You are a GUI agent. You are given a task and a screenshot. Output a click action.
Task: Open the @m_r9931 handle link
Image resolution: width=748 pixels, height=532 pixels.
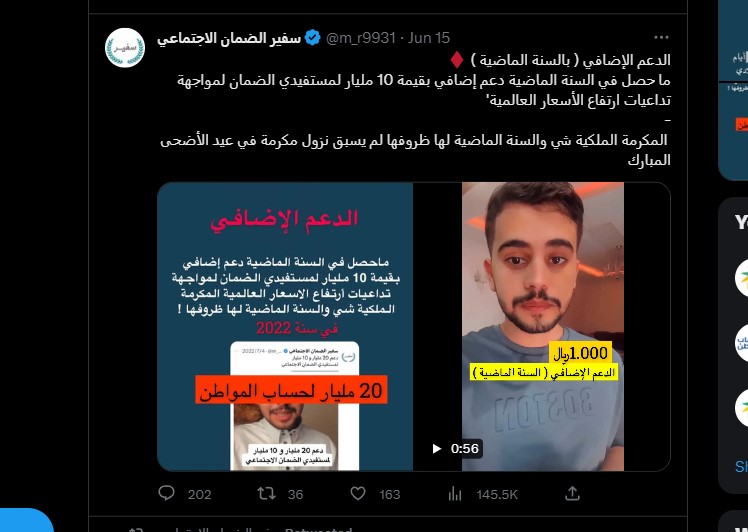[361, 38]
